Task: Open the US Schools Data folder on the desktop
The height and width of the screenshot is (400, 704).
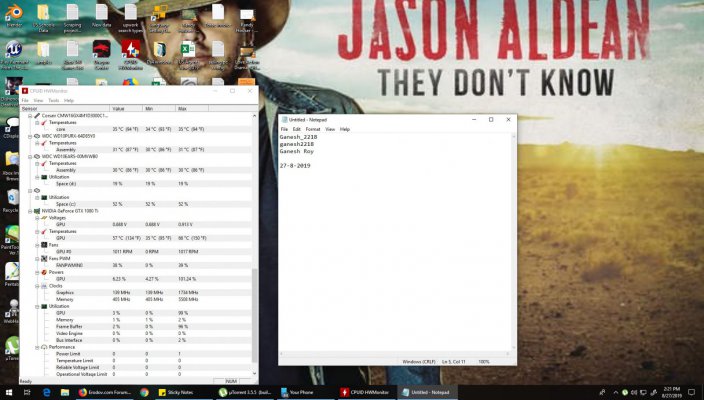Action: pyautogui.click(x=43, y=18)
